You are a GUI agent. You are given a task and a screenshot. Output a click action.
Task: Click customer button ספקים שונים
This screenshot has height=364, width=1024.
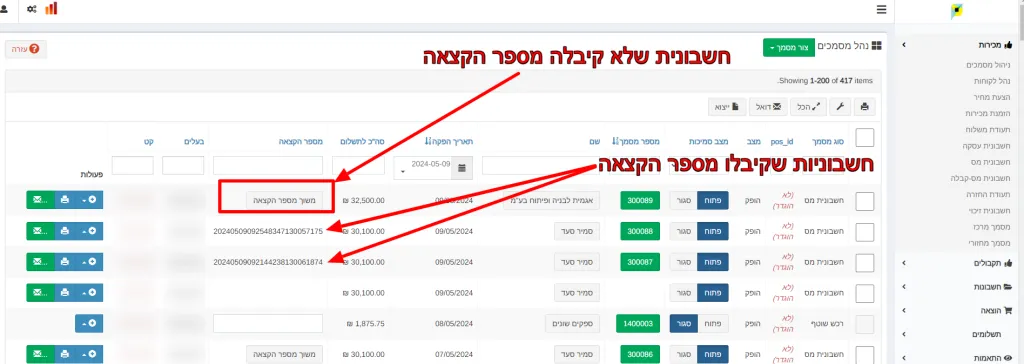pos(572,323)
